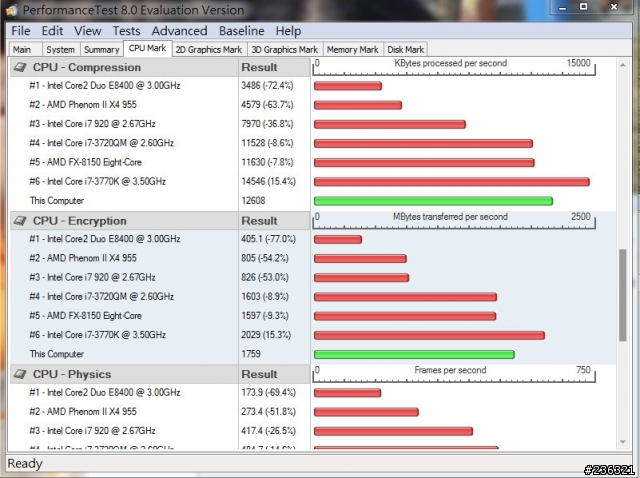Viewport: 640px width, 478px height.
Task: Click the CPU chip icon beside CPU - Physics
Action: click(x=20, y=374)
